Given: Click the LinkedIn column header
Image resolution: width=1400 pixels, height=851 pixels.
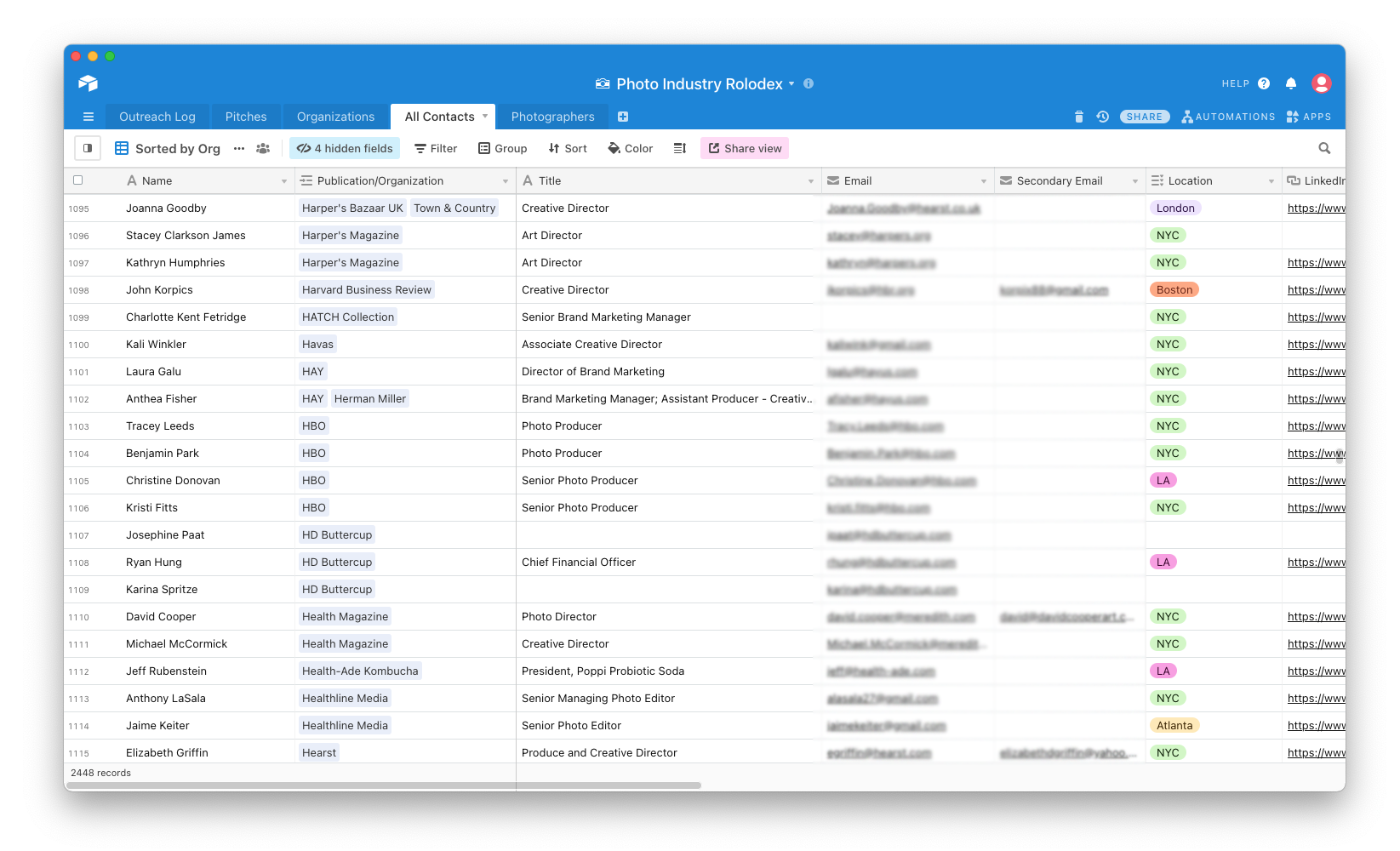Looking at the screenshot, I should (1314, 180).
